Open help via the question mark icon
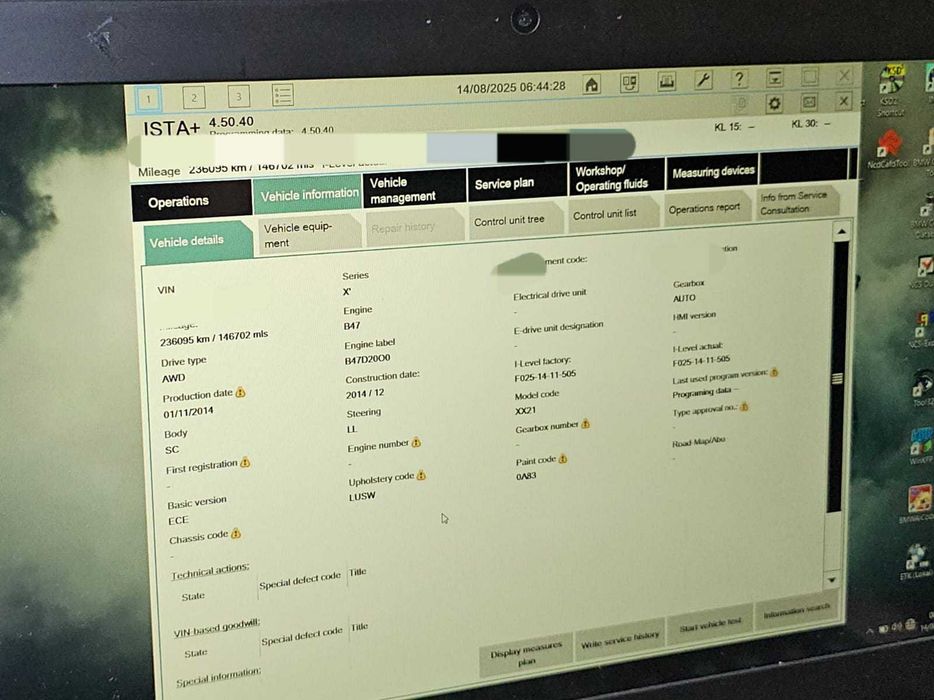The height and width of the screenshot is (700, 934). [x=739, y=78]
